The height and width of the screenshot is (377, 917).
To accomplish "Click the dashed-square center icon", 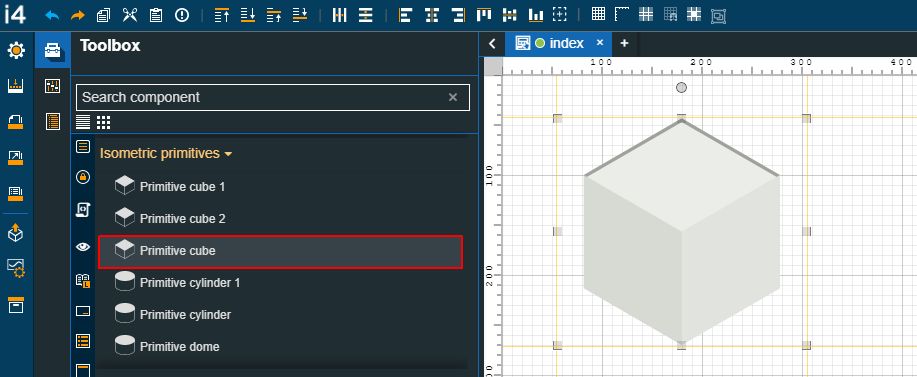I will pos(560,15).
